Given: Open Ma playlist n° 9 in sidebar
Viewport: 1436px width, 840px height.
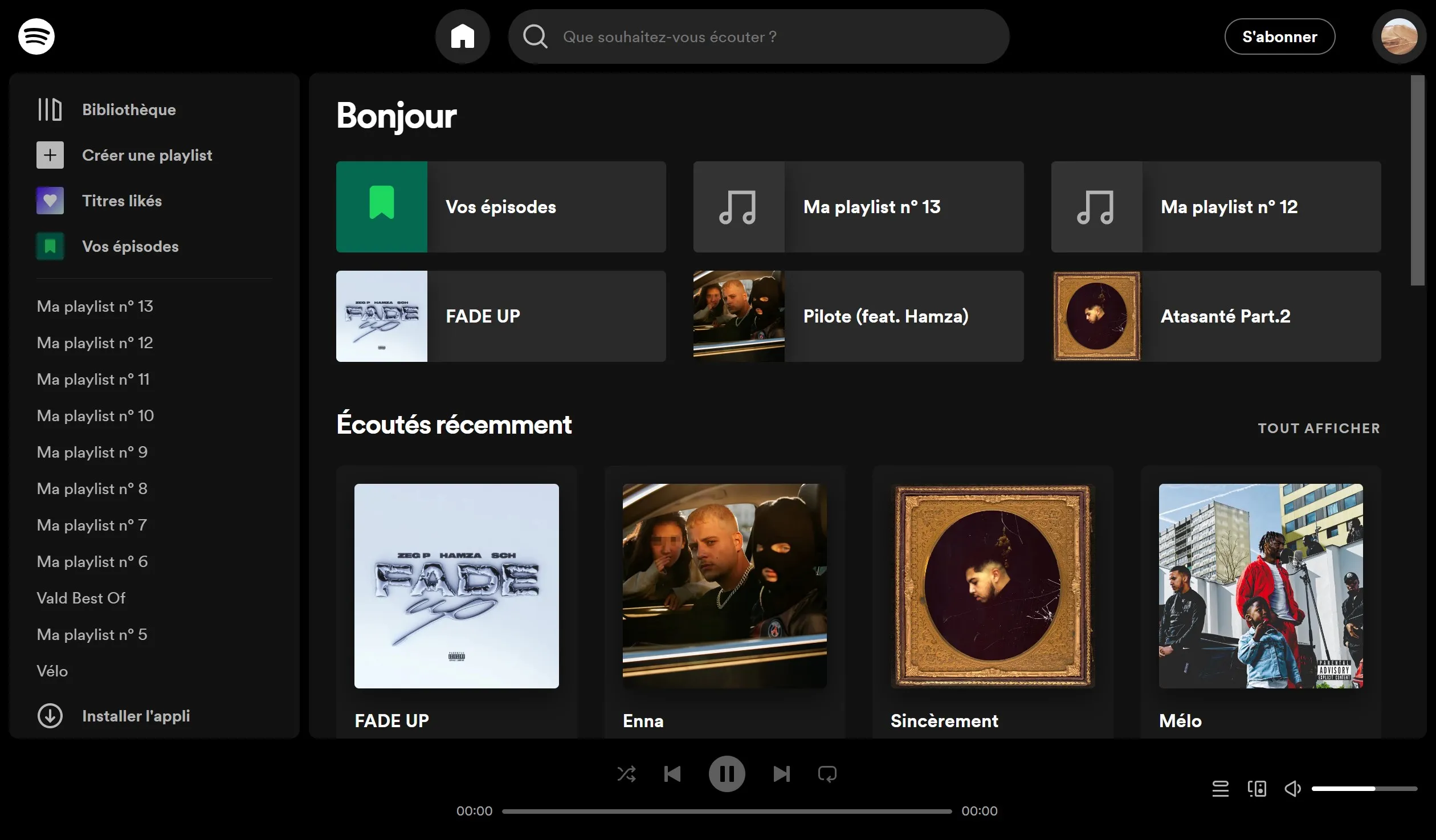Looking at the screenshot, I should [x=92, y=452].
